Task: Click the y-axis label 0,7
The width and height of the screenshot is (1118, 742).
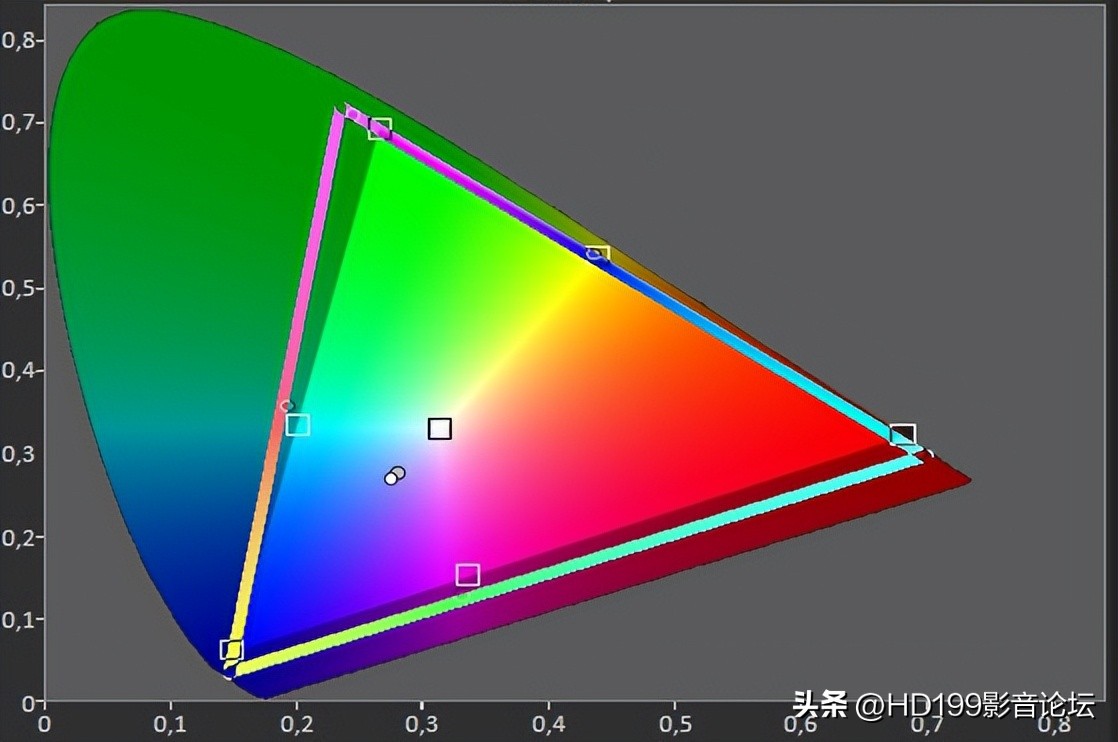Action: tap(18, 123)
